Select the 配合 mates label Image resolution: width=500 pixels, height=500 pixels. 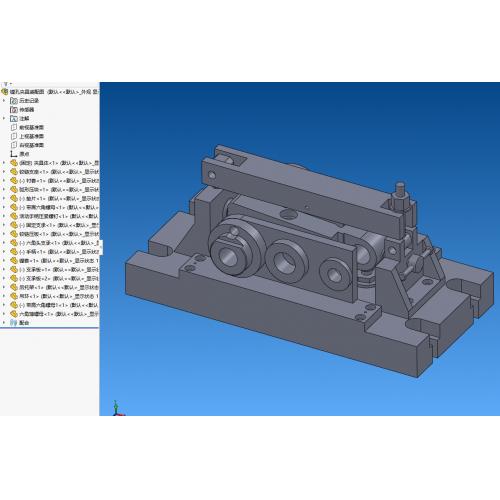(24, 323)
